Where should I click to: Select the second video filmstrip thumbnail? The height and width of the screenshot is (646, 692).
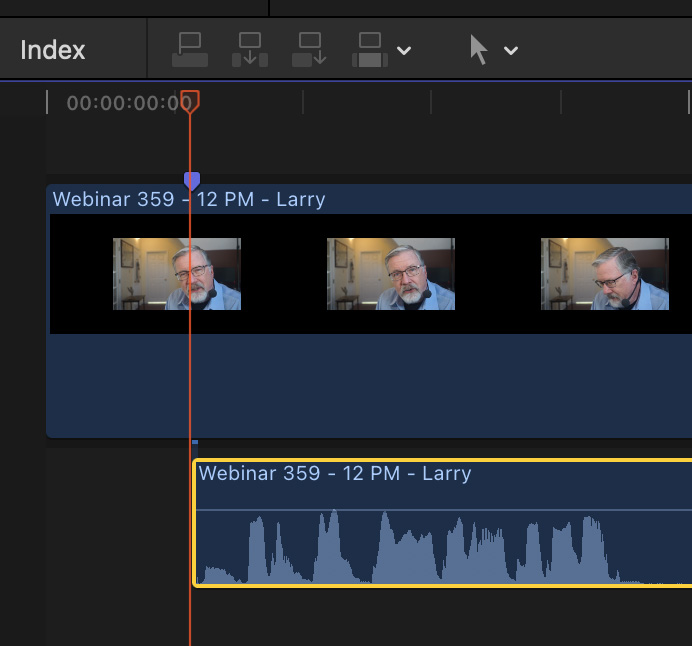390,273
